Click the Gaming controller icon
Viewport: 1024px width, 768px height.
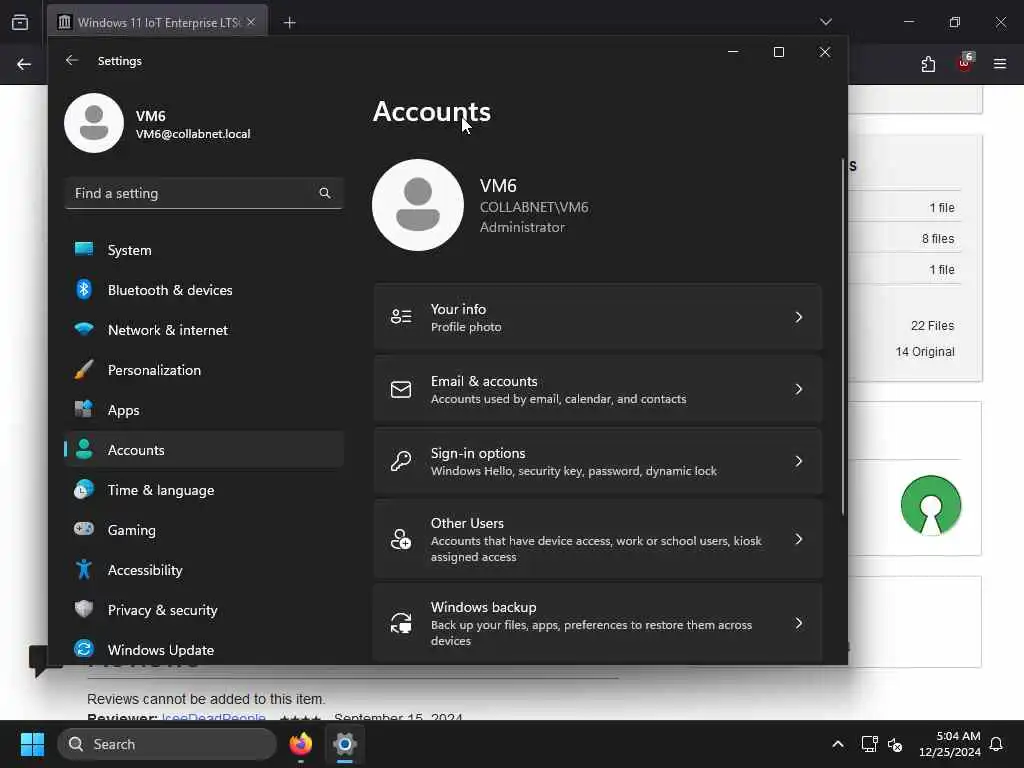point(84,529)
